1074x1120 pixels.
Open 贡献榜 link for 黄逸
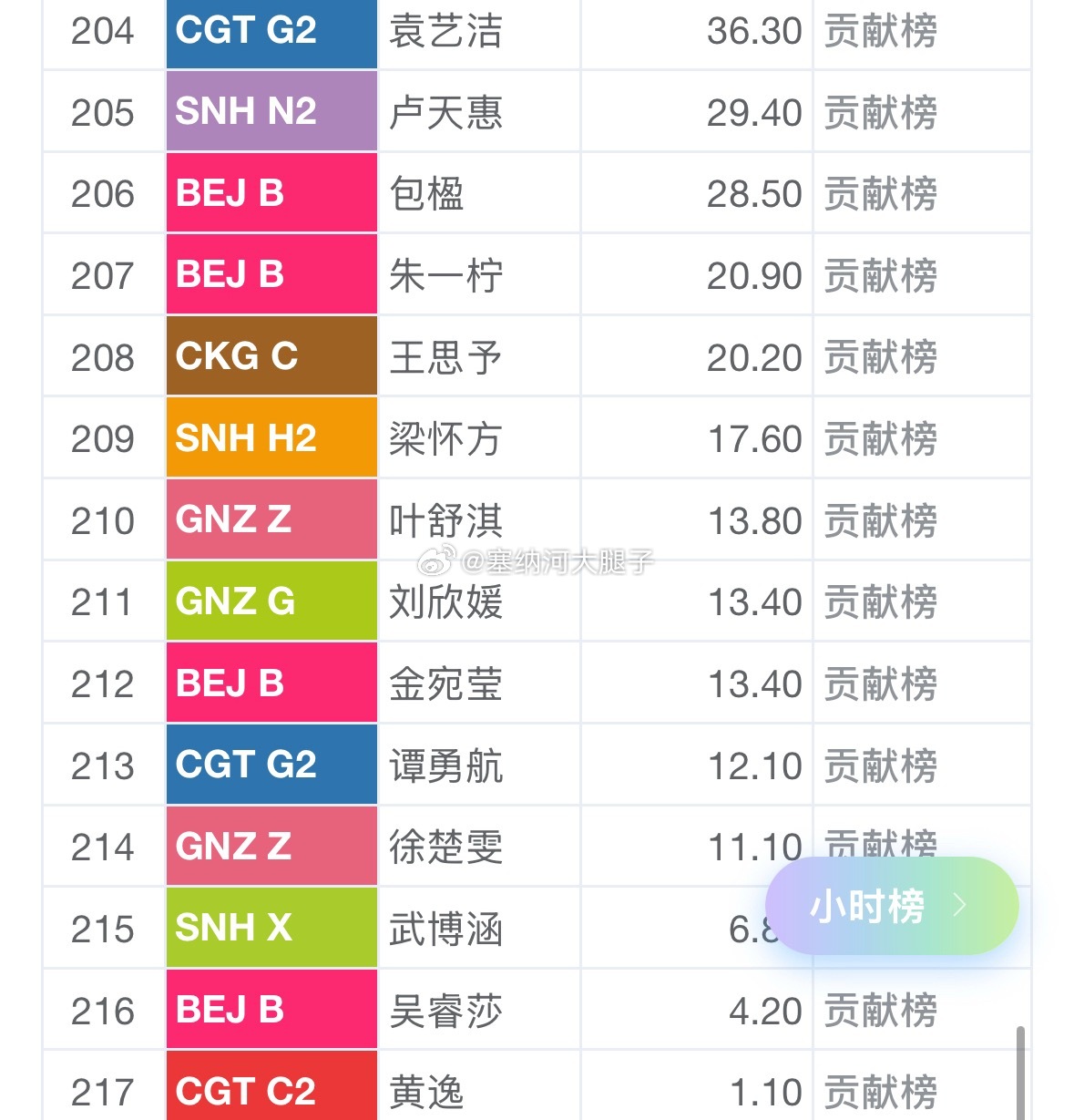(881, 1092)
